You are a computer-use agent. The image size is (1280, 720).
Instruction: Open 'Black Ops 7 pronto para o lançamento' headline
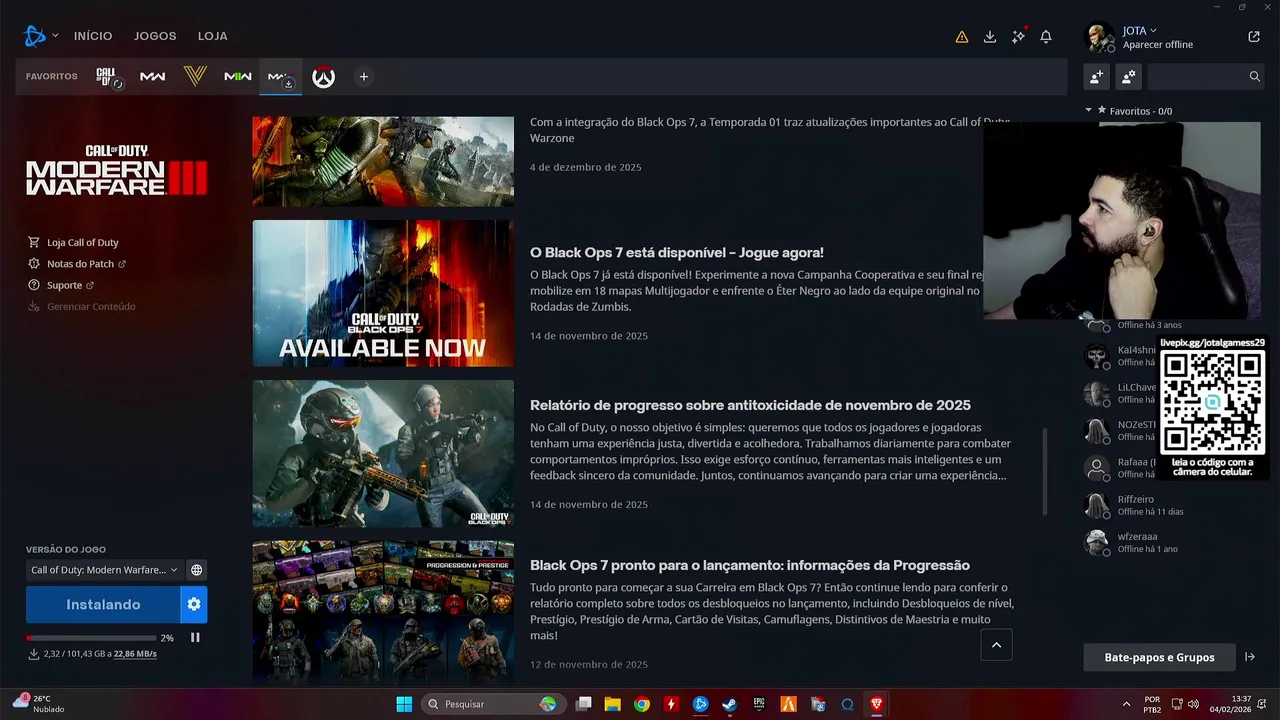coord(750,565)
